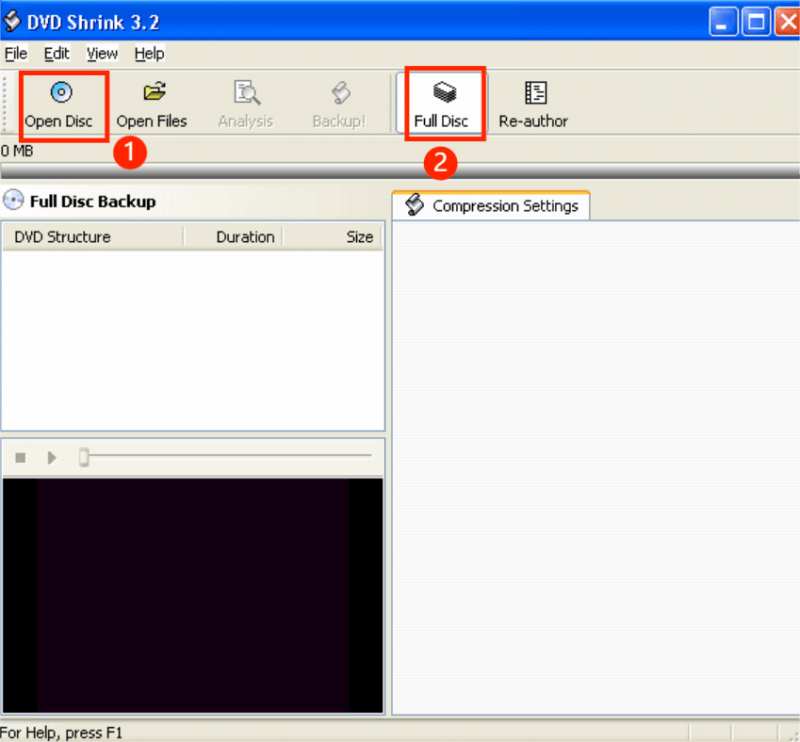
Task: Click the '0 MB' size label
Action: coord(17,151)
